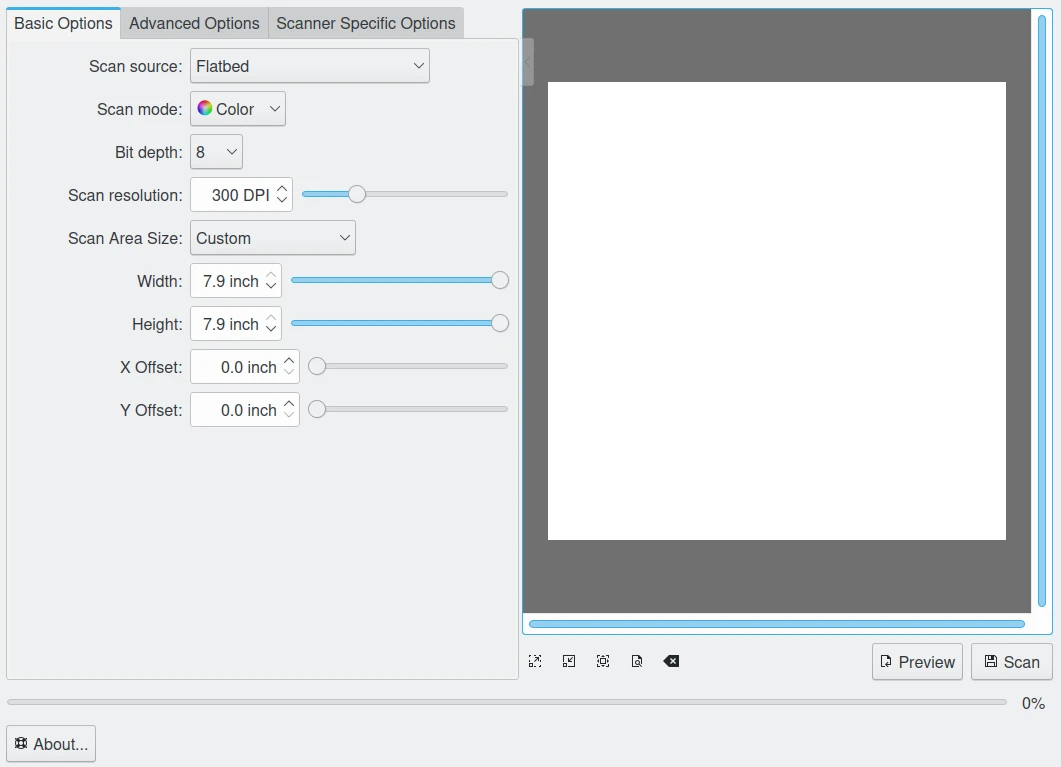Screen dimensions: 1061x767
Task: Click the vertical scrollbar of the preview
Action: [x=1042, y=310]
